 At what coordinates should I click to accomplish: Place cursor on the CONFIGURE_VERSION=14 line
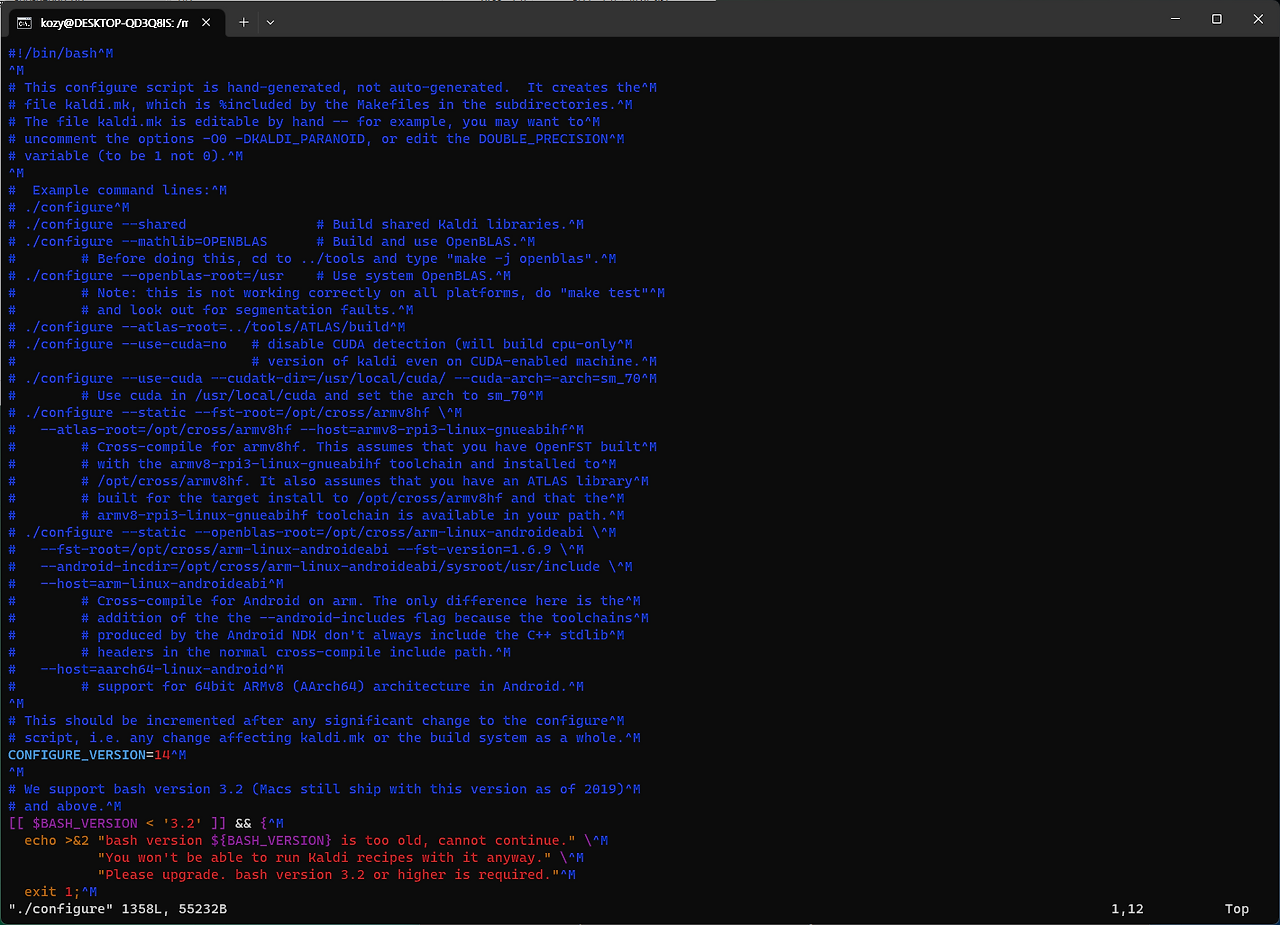click(x=90, y=754)
